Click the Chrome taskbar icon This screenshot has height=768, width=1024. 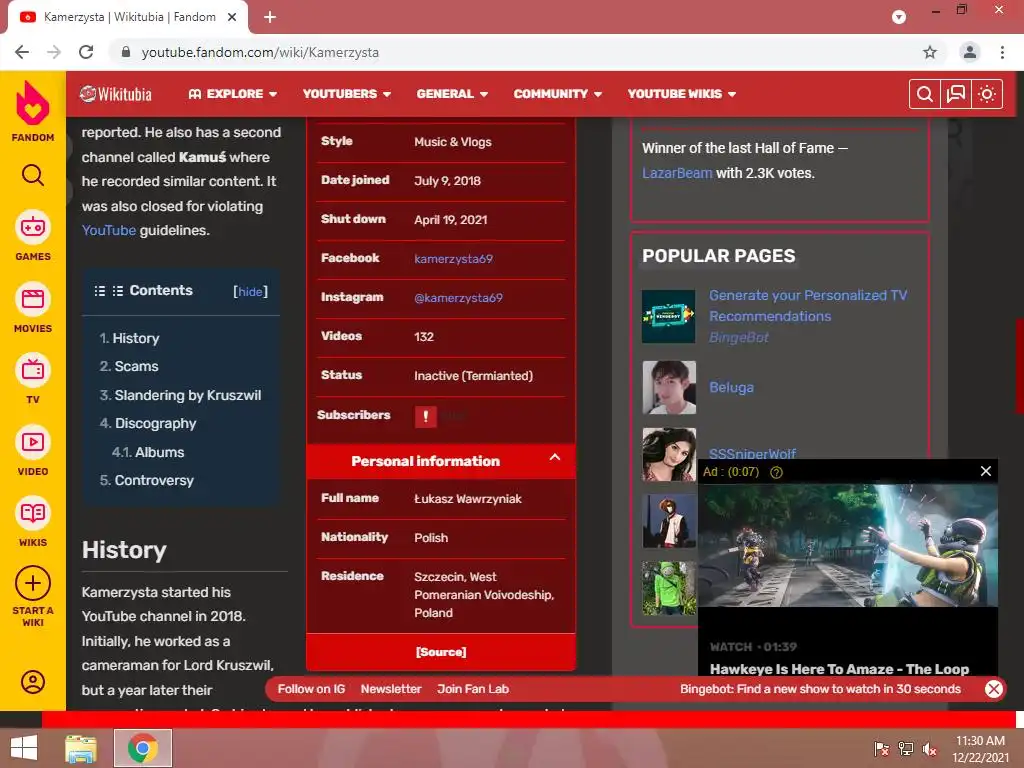pos(143,748)
